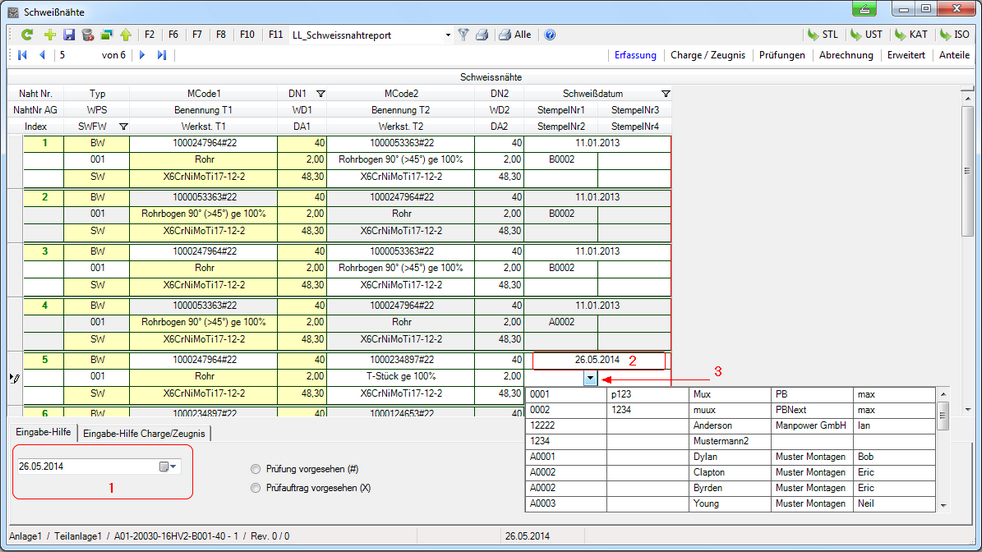Select 'Prüfung vorgesehen (#)' radio button

[256, 468]
